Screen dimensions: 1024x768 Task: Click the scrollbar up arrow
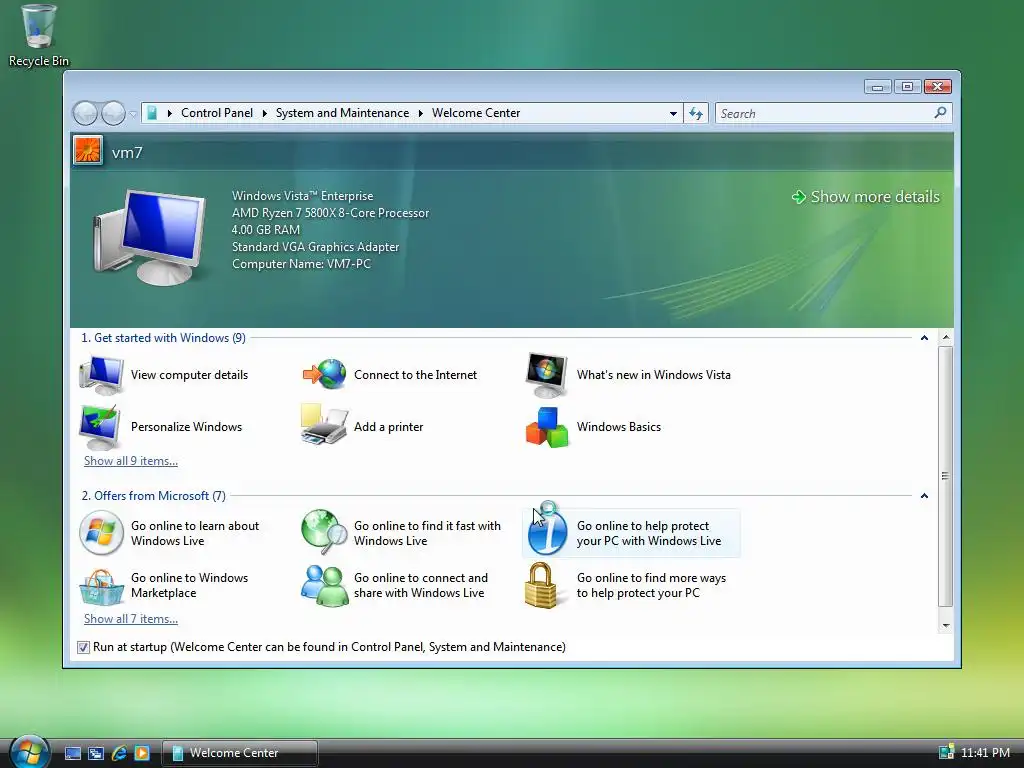click(x=946, y=338)
